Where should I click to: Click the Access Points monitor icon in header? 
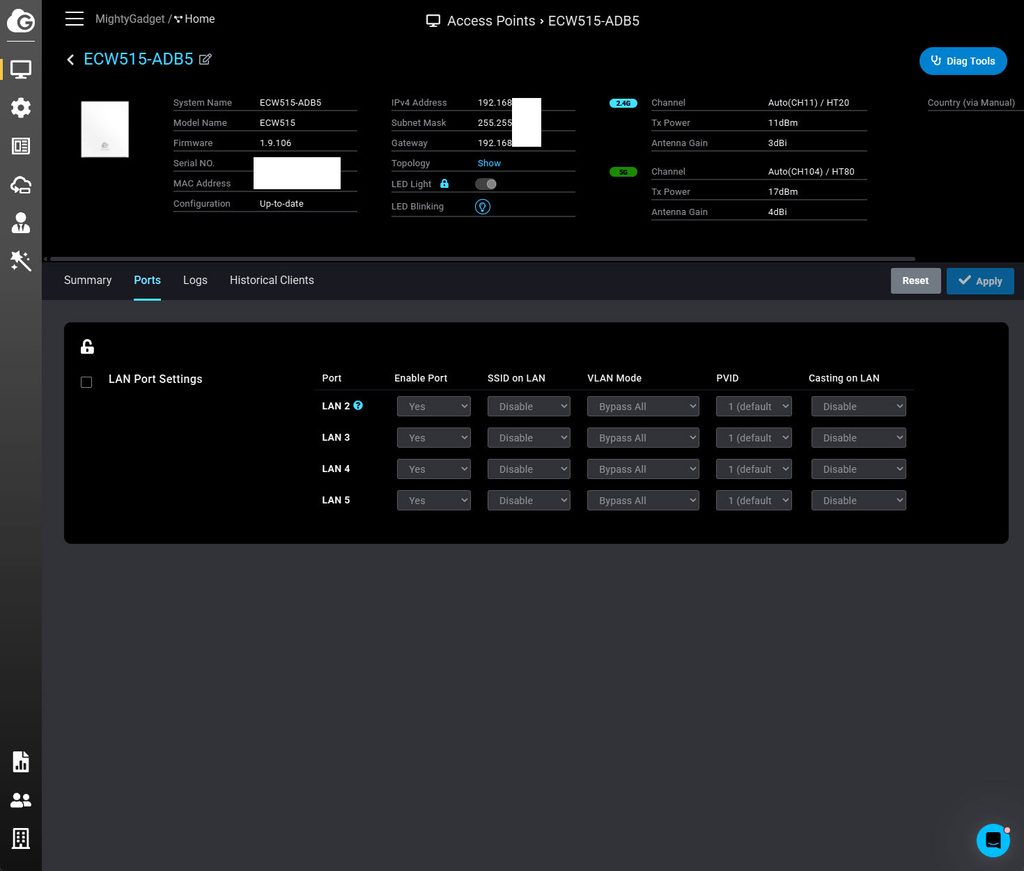coord(433,21)
